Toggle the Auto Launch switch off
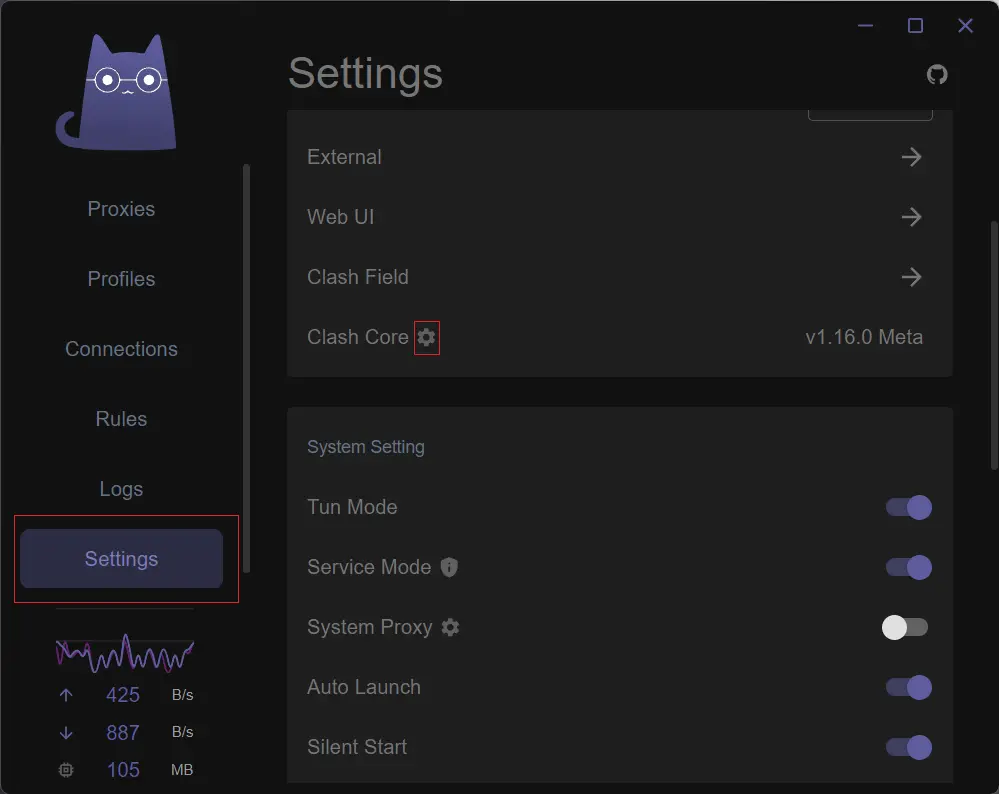999x794 pixels. pos(909,687)
